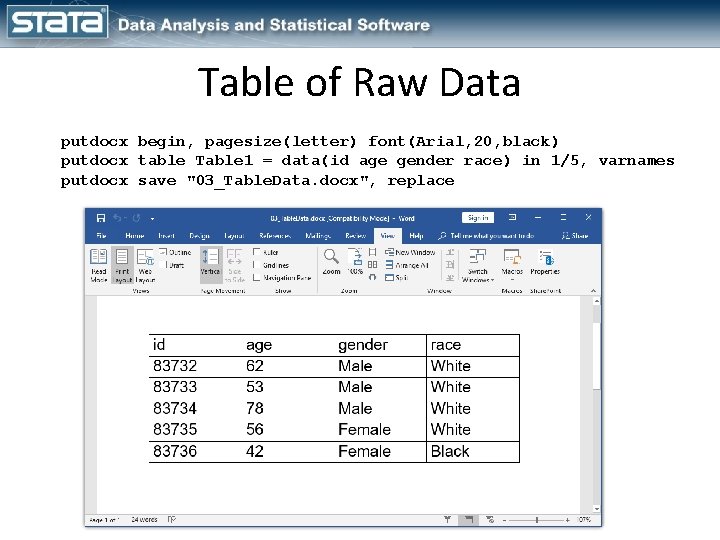Screen dimensions: 720x540
Task: Switch to Web Layout view
Action: point(146,265)
